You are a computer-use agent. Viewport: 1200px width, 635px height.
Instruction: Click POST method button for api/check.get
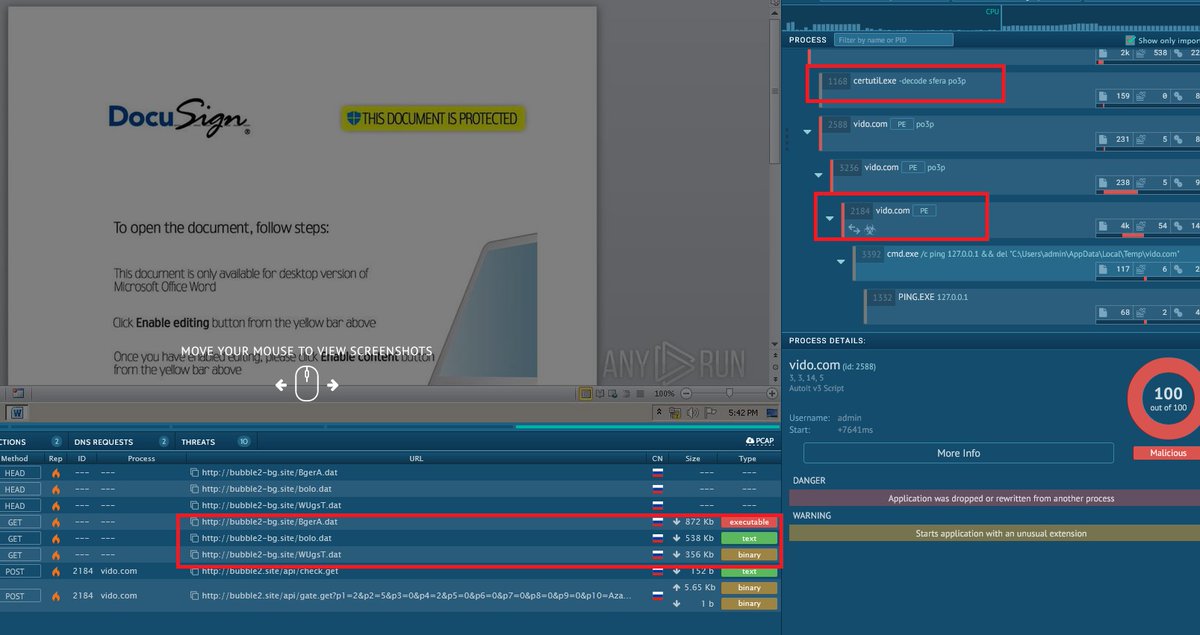[17, 571]
